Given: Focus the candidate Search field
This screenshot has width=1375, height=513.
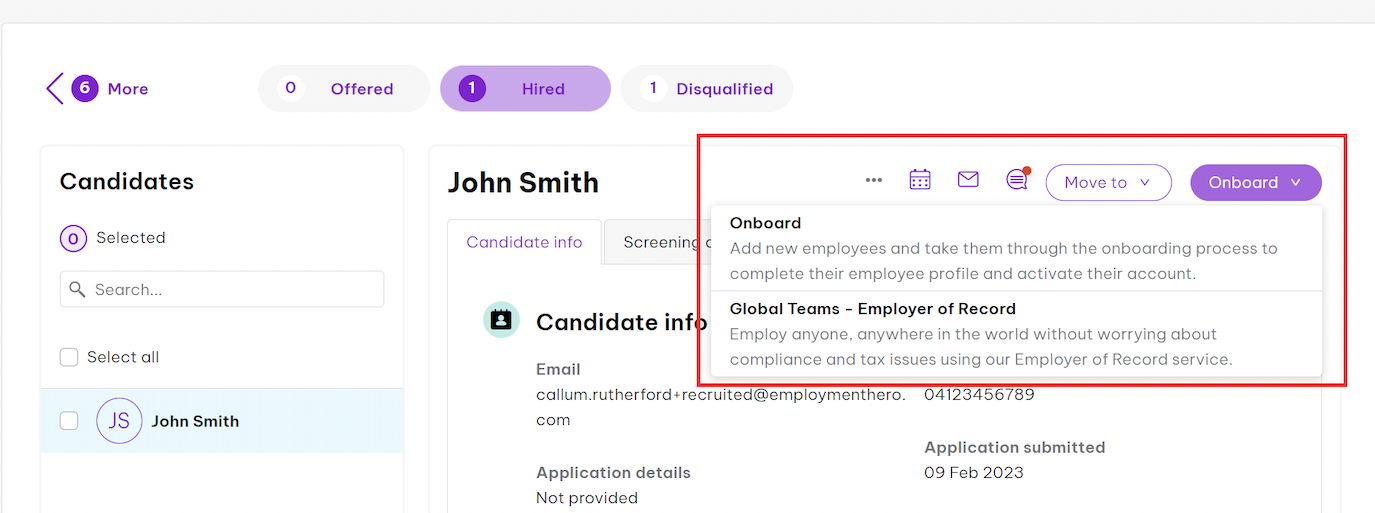Looking at the screenshot, I should (222, 289).
